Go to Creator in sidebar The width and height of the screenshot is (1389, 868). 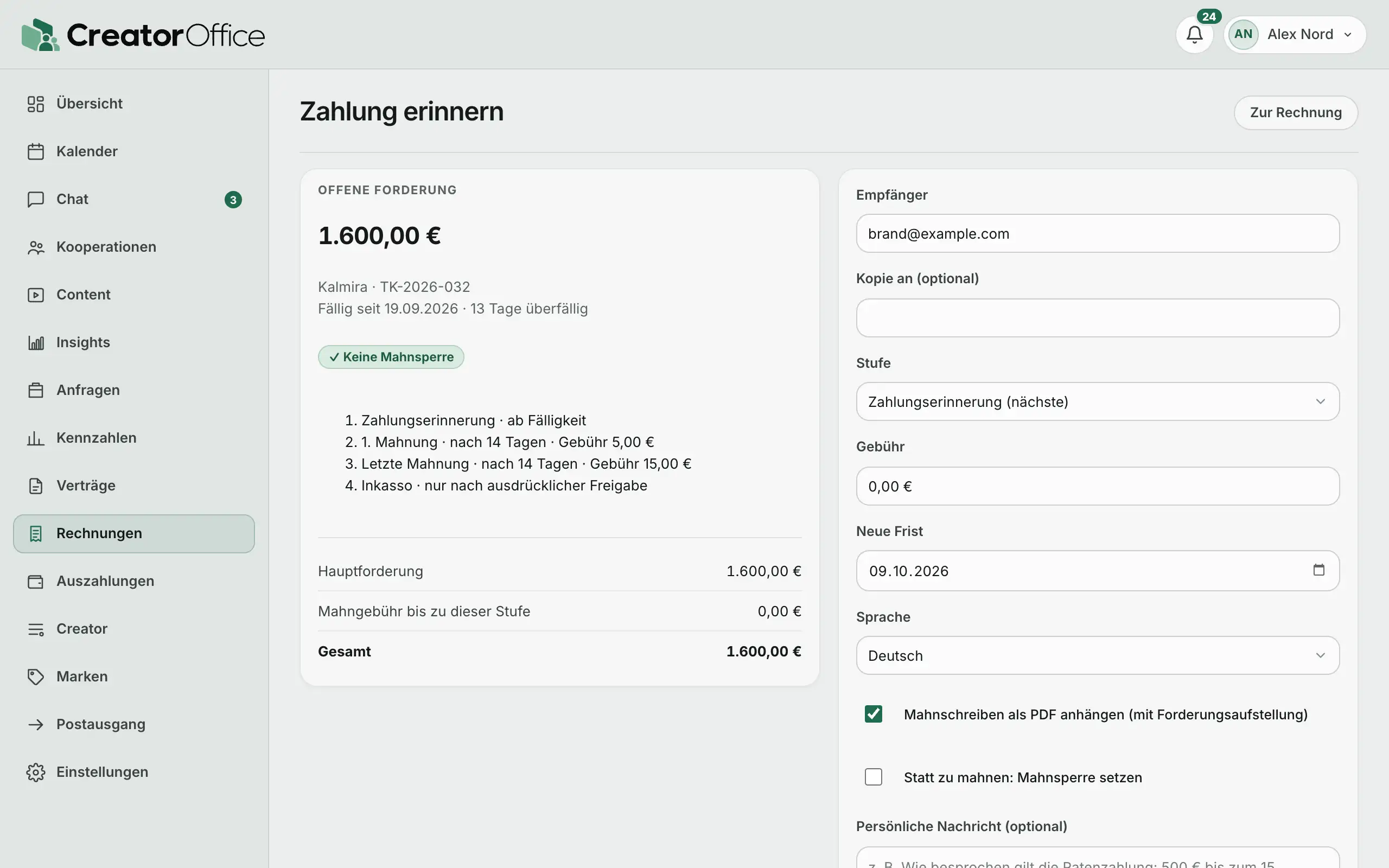point(133,629)
